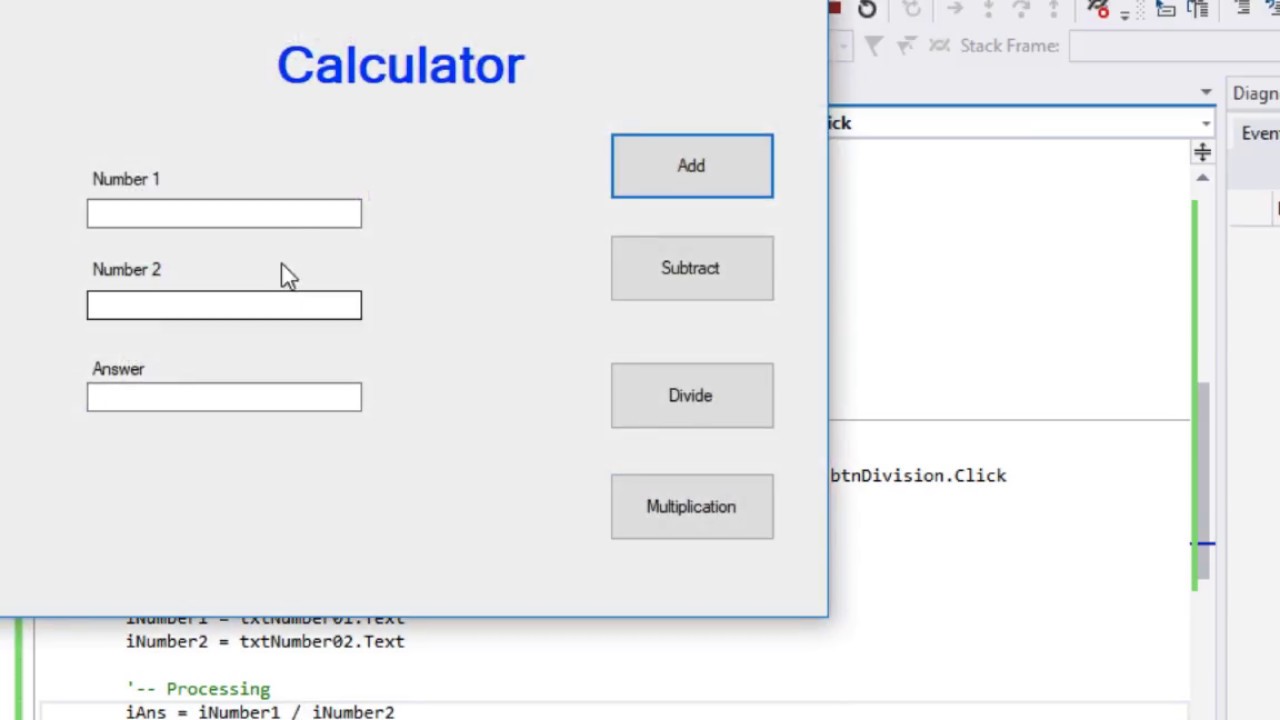Switch to the Events tab
This screenshot has height=720, width=1280.
coord(1260,134)
